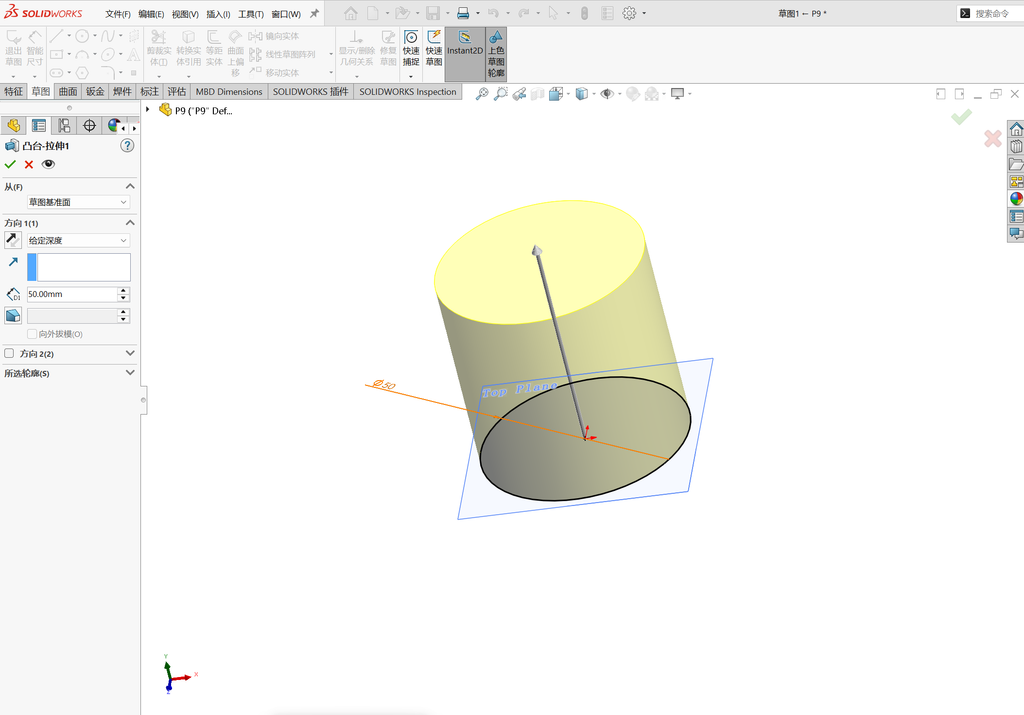Collapse the 方向 1(1) section
1024x715 pixels.
click(x=130, y=223)
